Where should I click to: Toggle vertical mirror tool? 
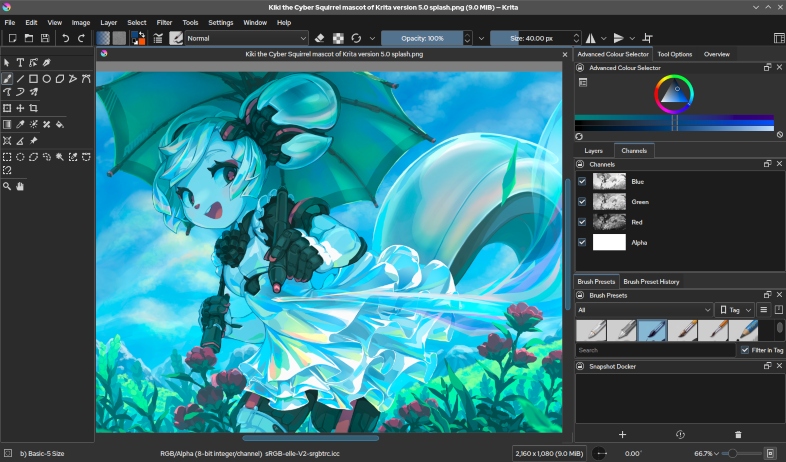click(619, 38)
